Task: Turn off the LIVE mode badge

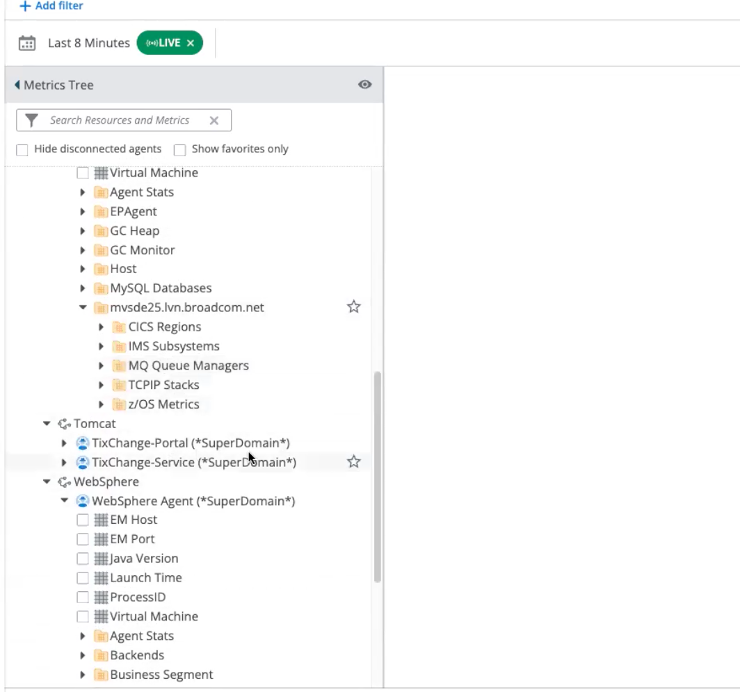Action: tap(190, 43)
